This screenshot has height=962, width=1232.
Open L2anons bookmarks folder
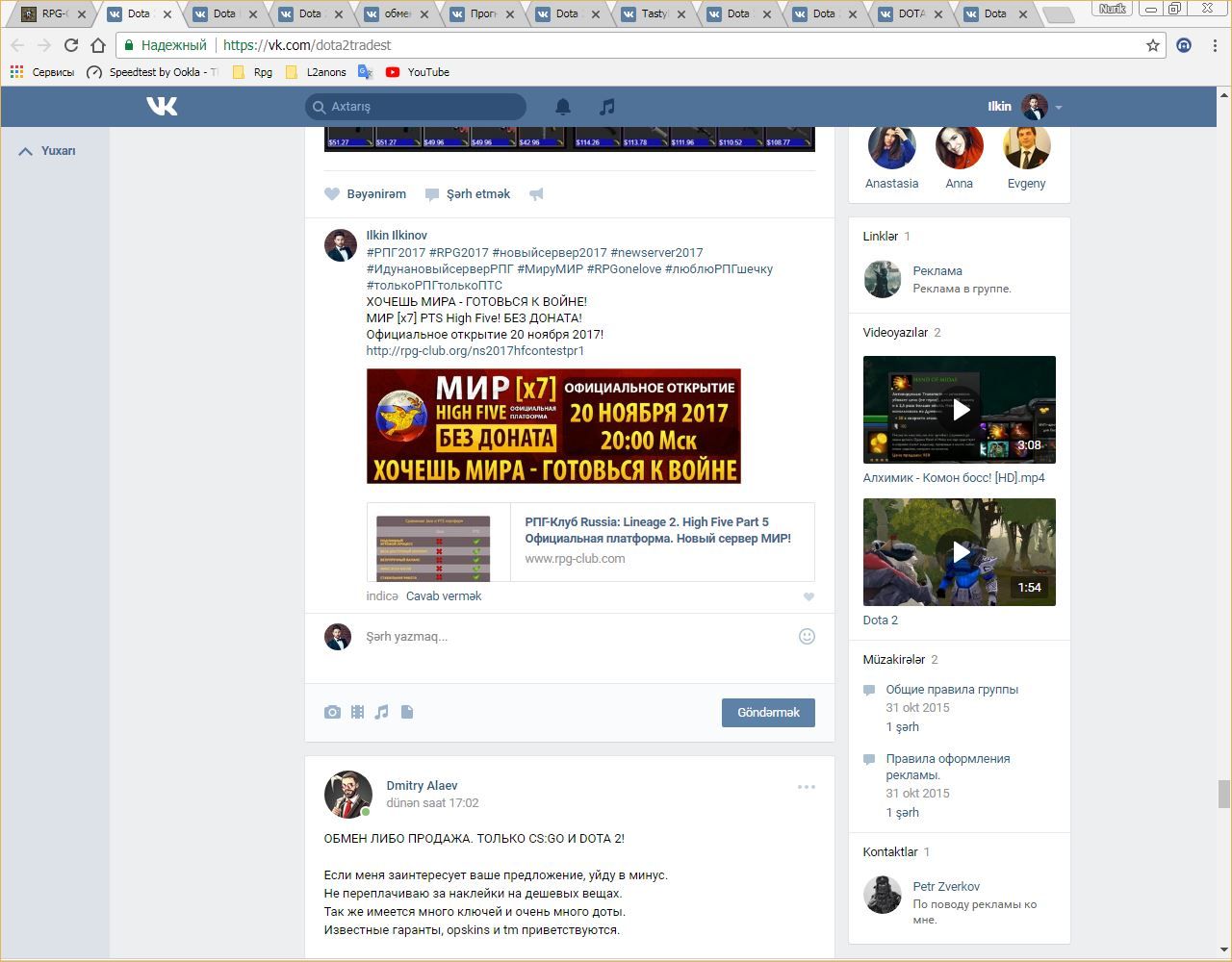click(x=316, y=72)
